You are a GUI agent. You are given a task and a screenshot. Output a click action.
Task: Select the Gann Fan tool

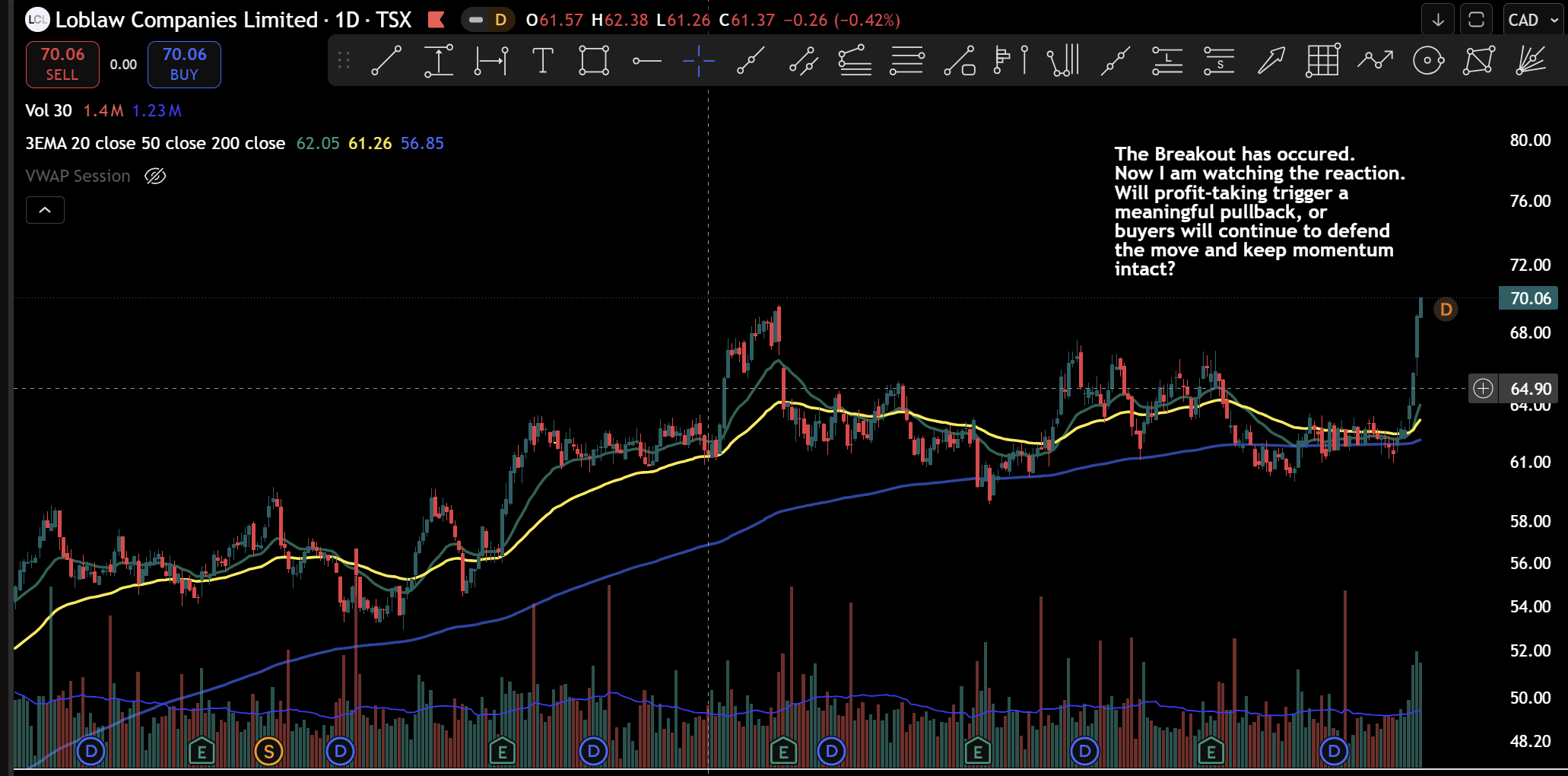pos(1531,61)
